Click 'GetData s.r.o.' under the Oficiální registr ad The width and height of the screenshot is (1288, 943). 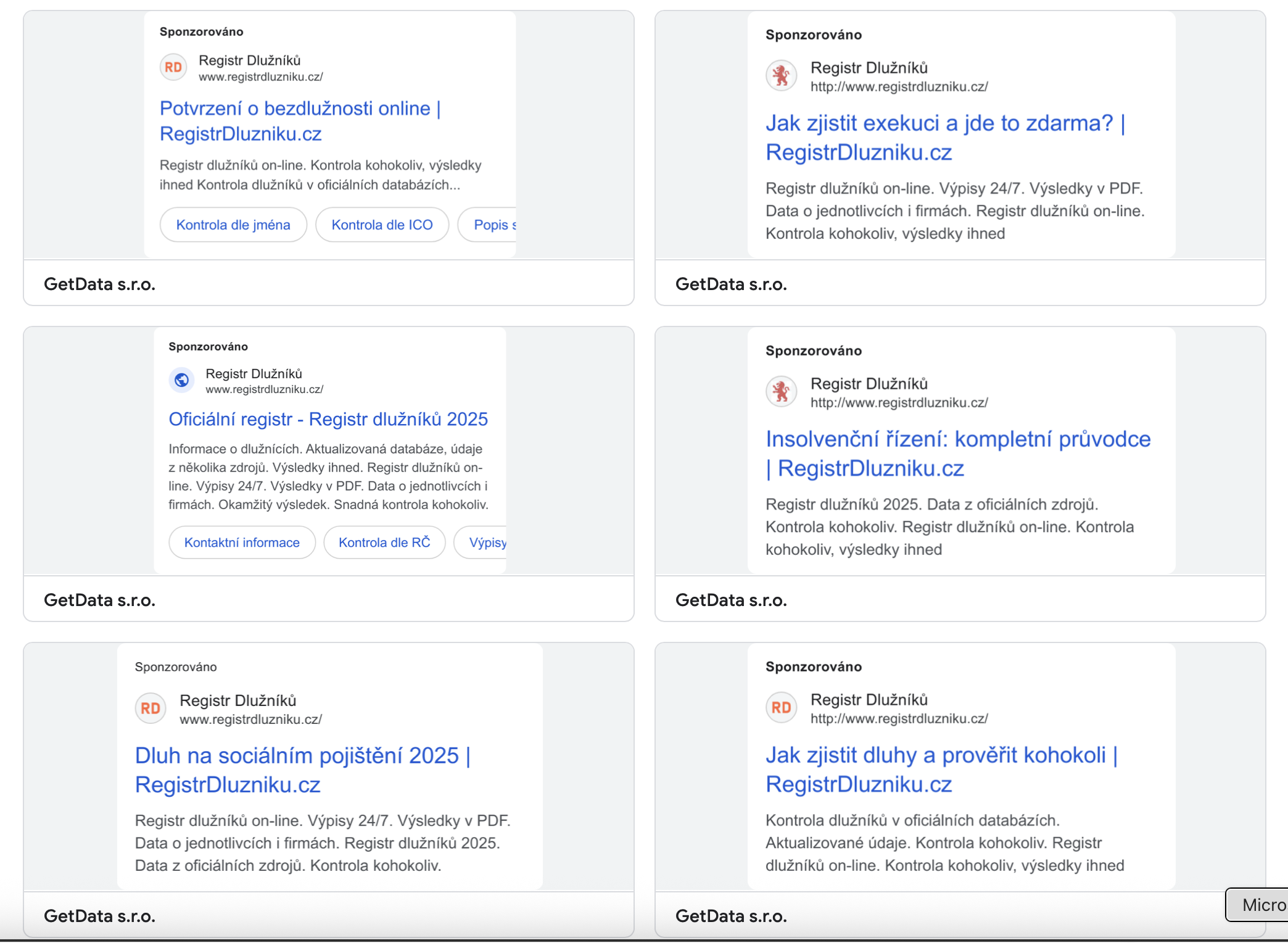click(x=100, y=600)
